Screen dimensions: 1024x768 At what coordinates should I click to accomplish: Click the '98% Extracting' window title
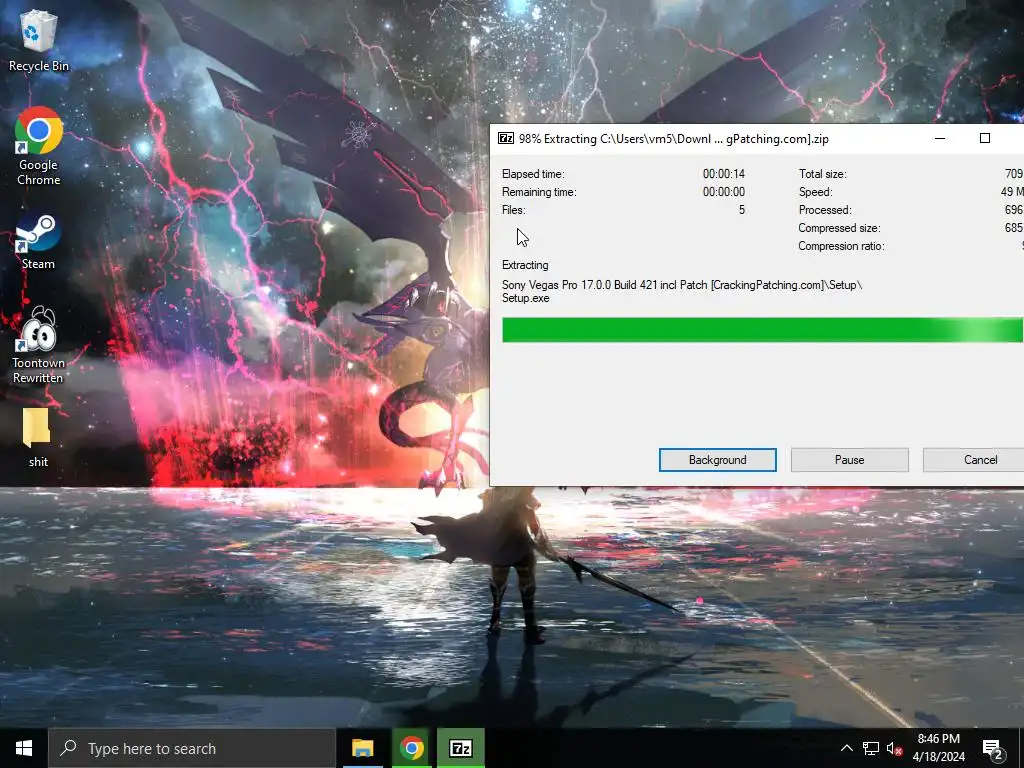pos(673,138)
